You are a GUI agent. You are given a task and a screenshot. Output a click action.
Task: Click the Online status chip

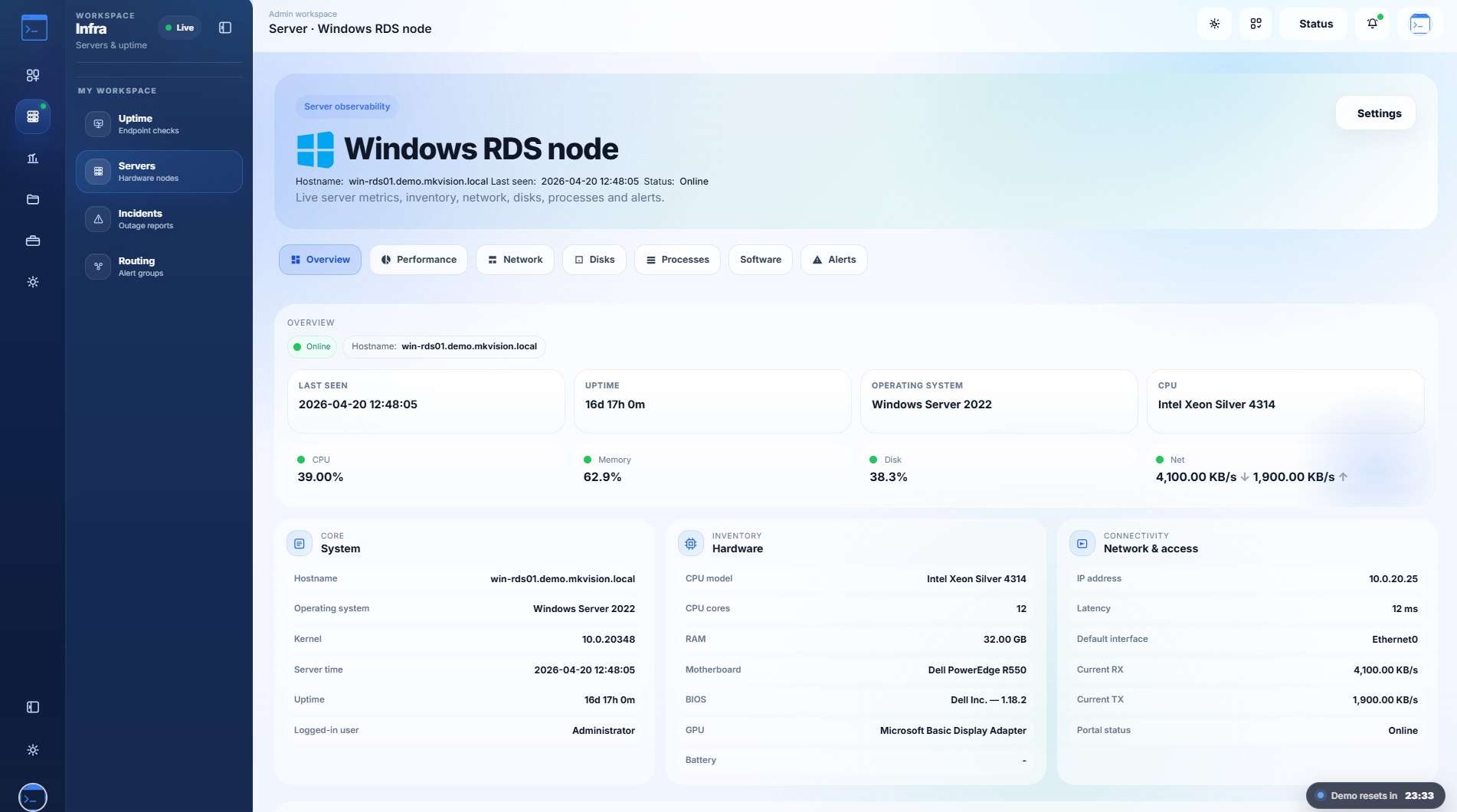click(x=313, y=347)
